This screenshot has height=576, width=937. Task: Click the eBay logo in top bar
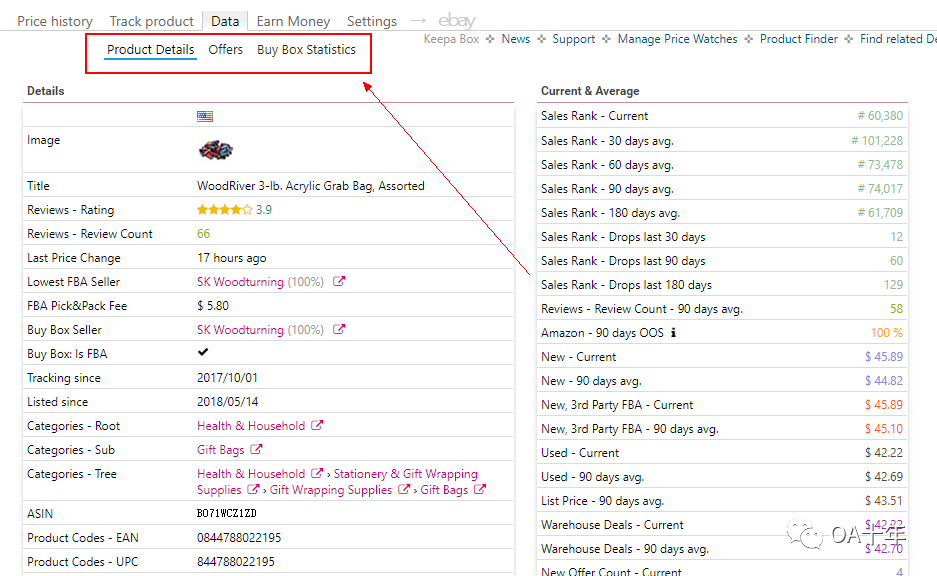[x=457, y=21]
